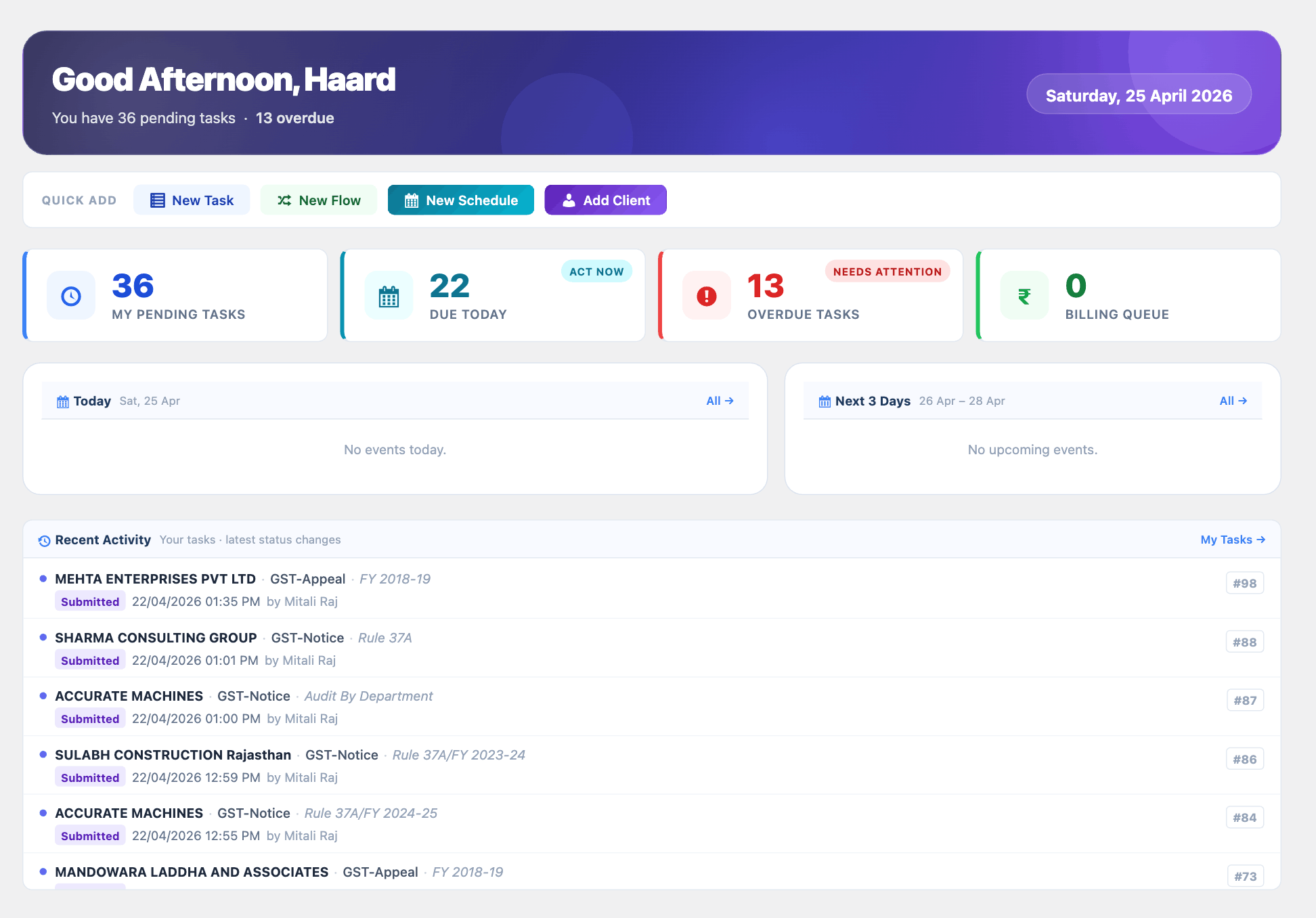Viewport: 1316px width, 918px height.
Task: Open the 0 Billing Queue count
Action: pos(1076,286)
